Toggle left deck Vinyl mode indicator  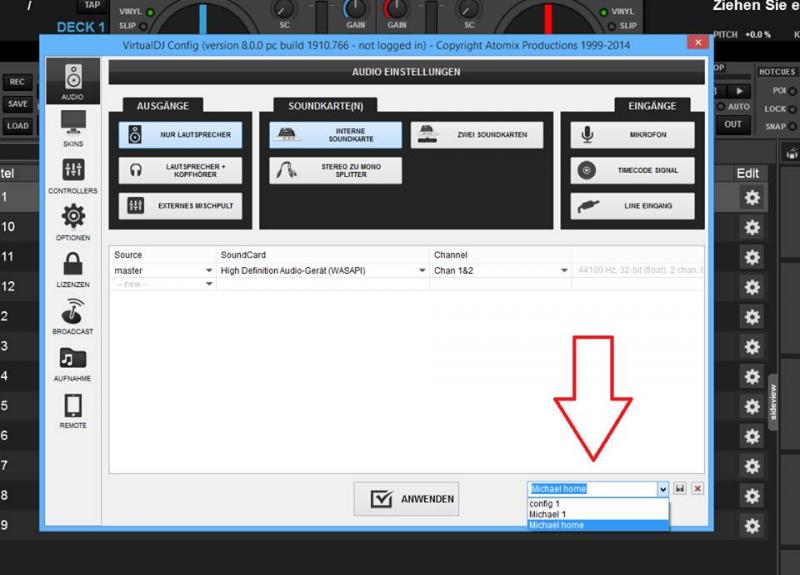(151, 12)
